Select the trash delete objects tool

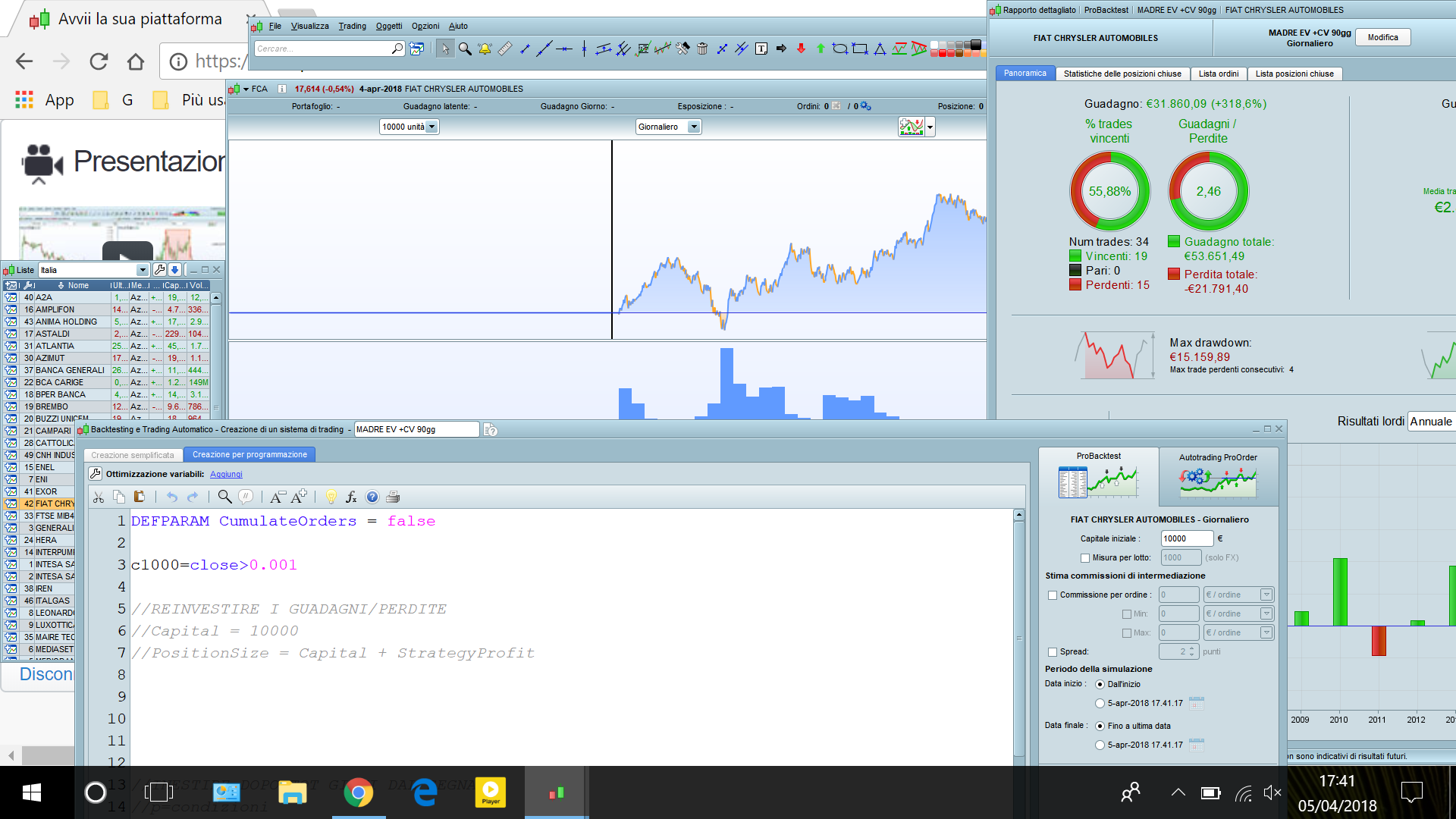[702, 49]
